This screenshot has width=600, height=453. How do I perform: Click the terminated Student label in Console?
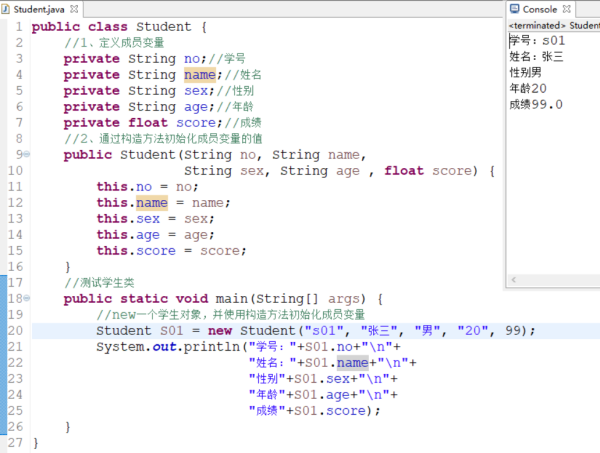[553, 24]
